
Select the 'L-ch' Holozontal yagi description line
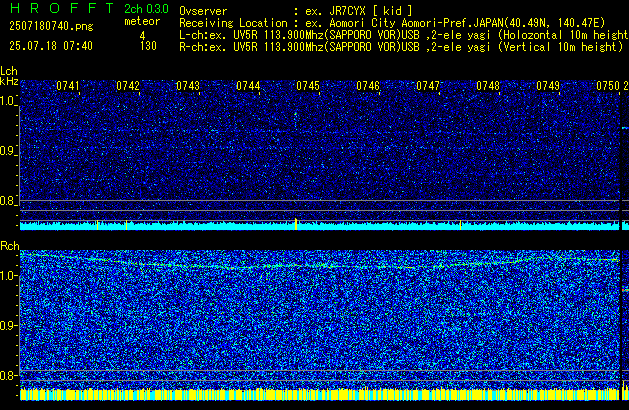click(404, 35)
